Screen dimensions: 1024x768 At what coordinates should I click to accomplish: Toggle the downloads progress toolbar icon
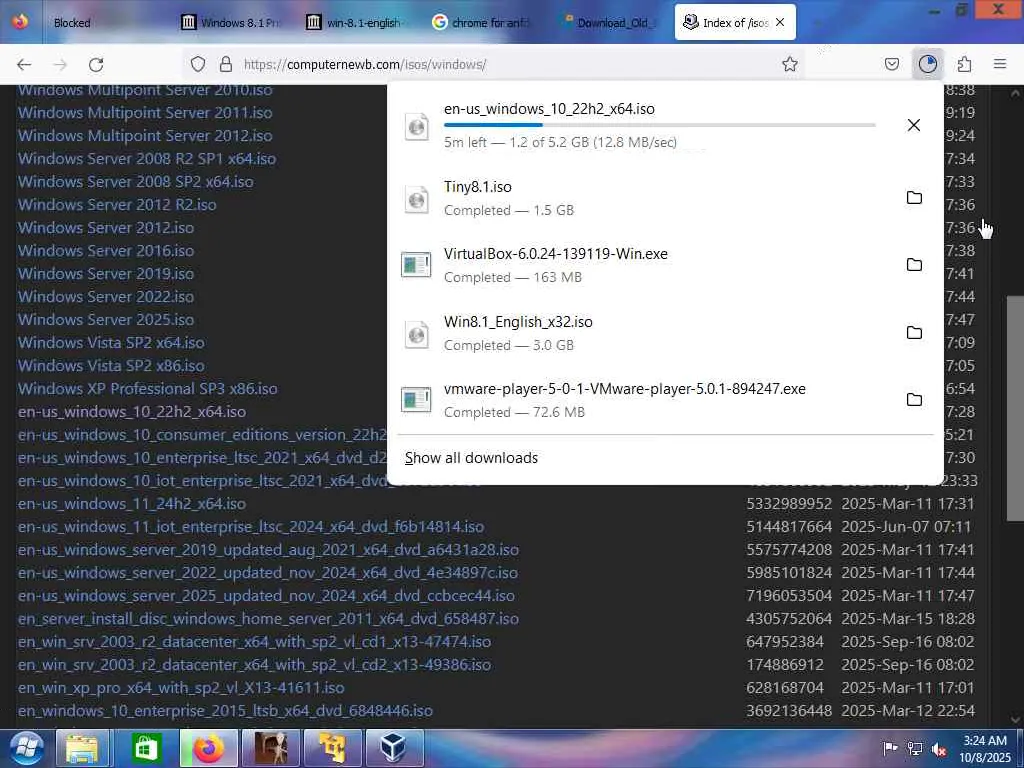[927, 64]
